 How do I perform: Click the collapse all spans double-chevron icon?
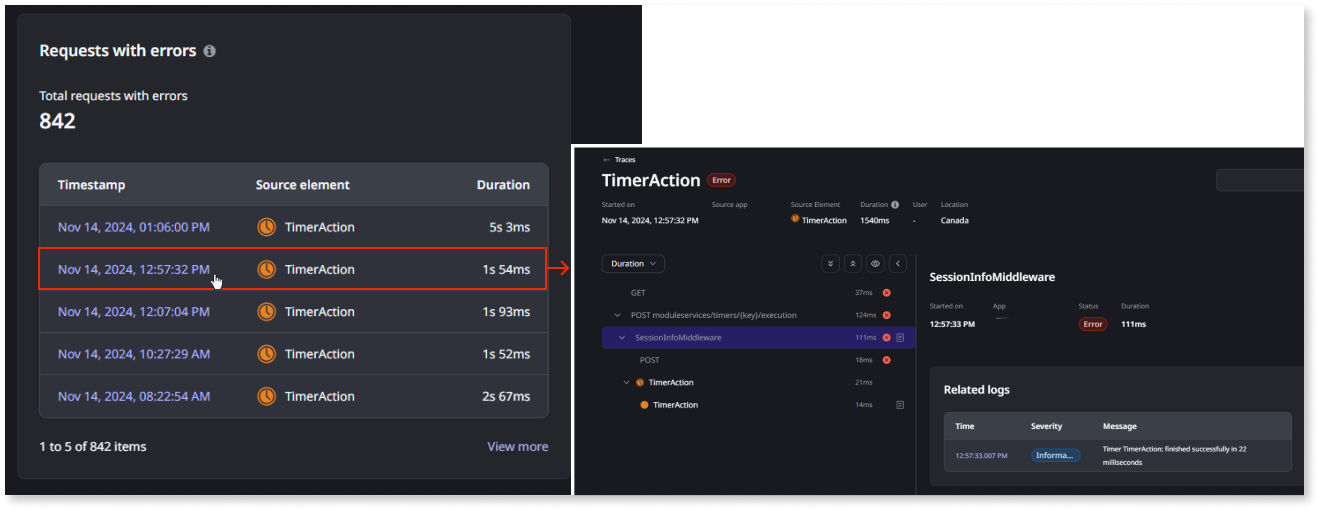click(853, 264)
